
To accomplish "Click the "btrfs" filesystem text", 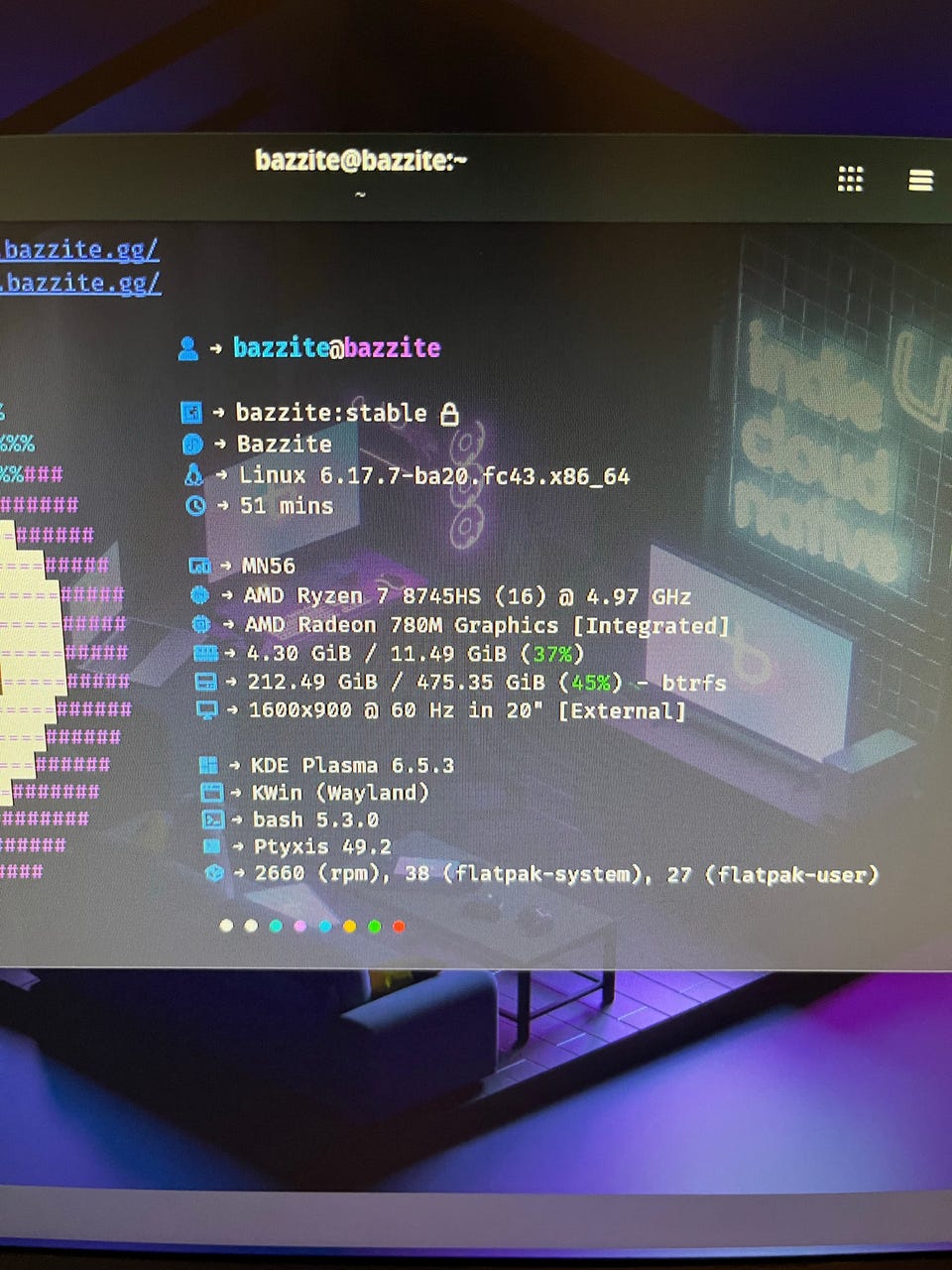I will pyautogui.click(x=694, y=683).
